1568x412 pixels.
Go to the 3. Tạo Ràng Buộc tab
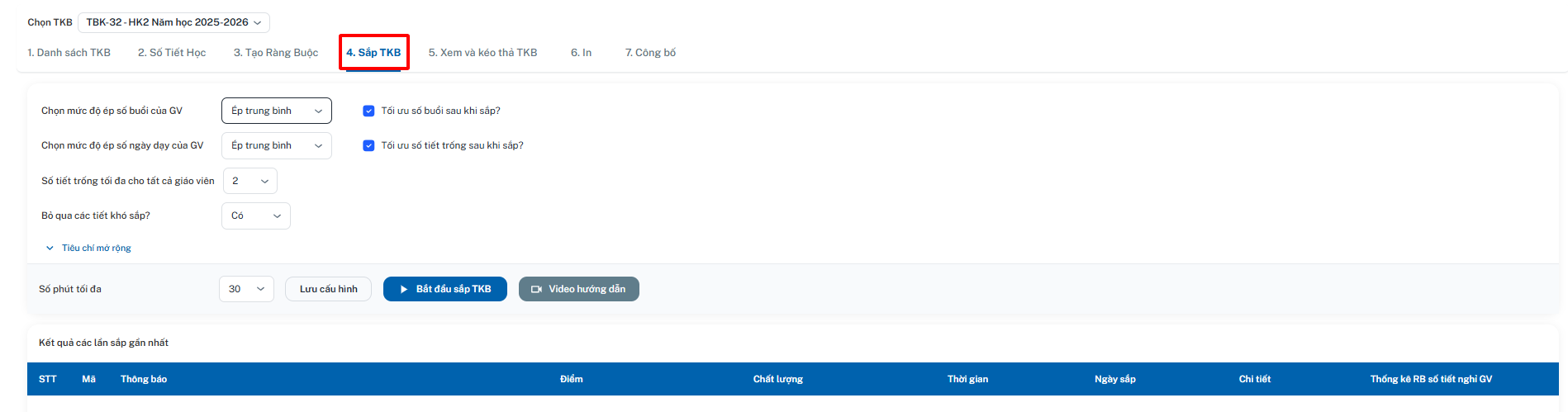pos(276,53)
